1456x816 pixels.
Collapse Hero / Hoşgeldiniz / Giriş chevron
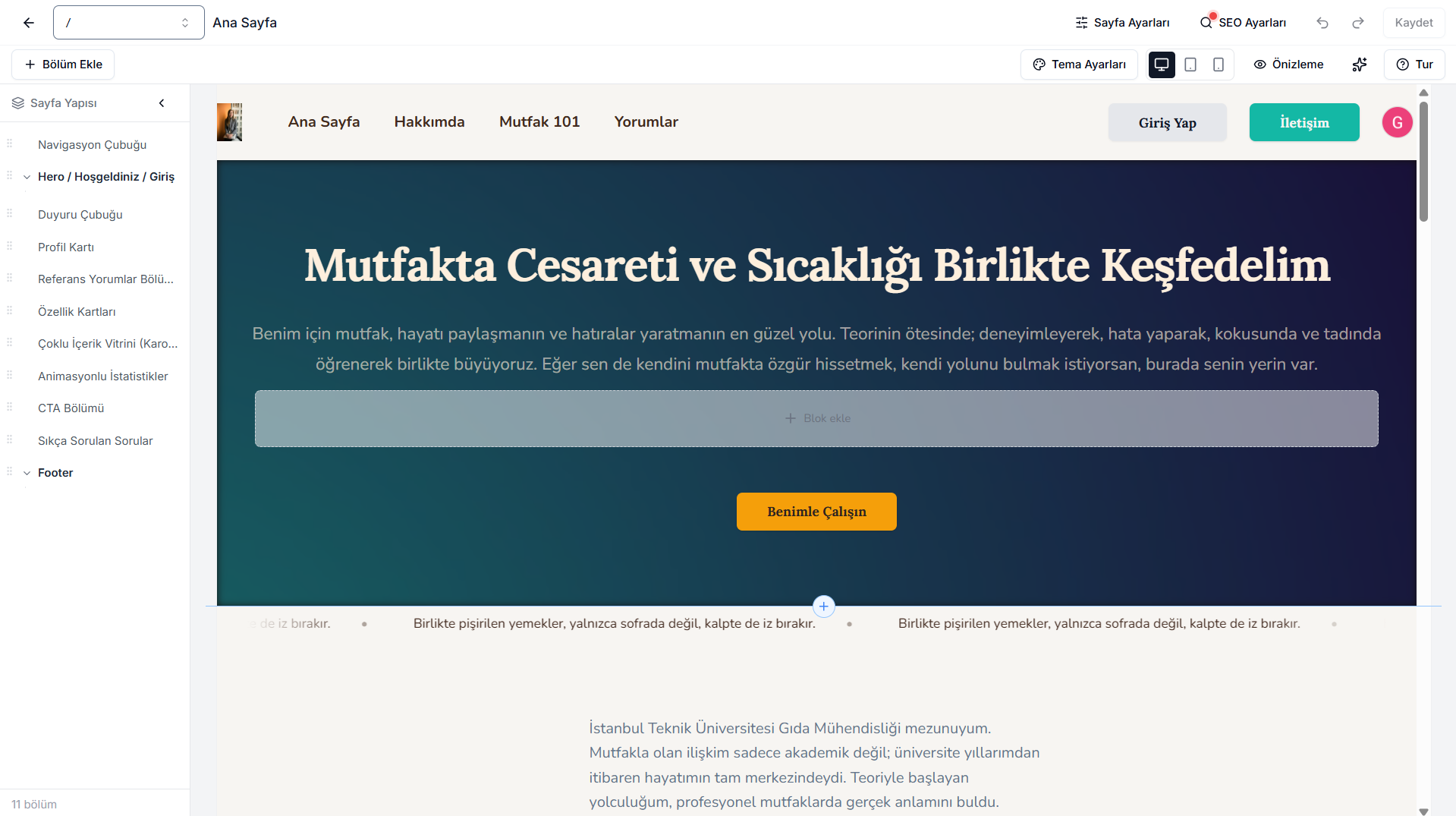pos(27,177)
